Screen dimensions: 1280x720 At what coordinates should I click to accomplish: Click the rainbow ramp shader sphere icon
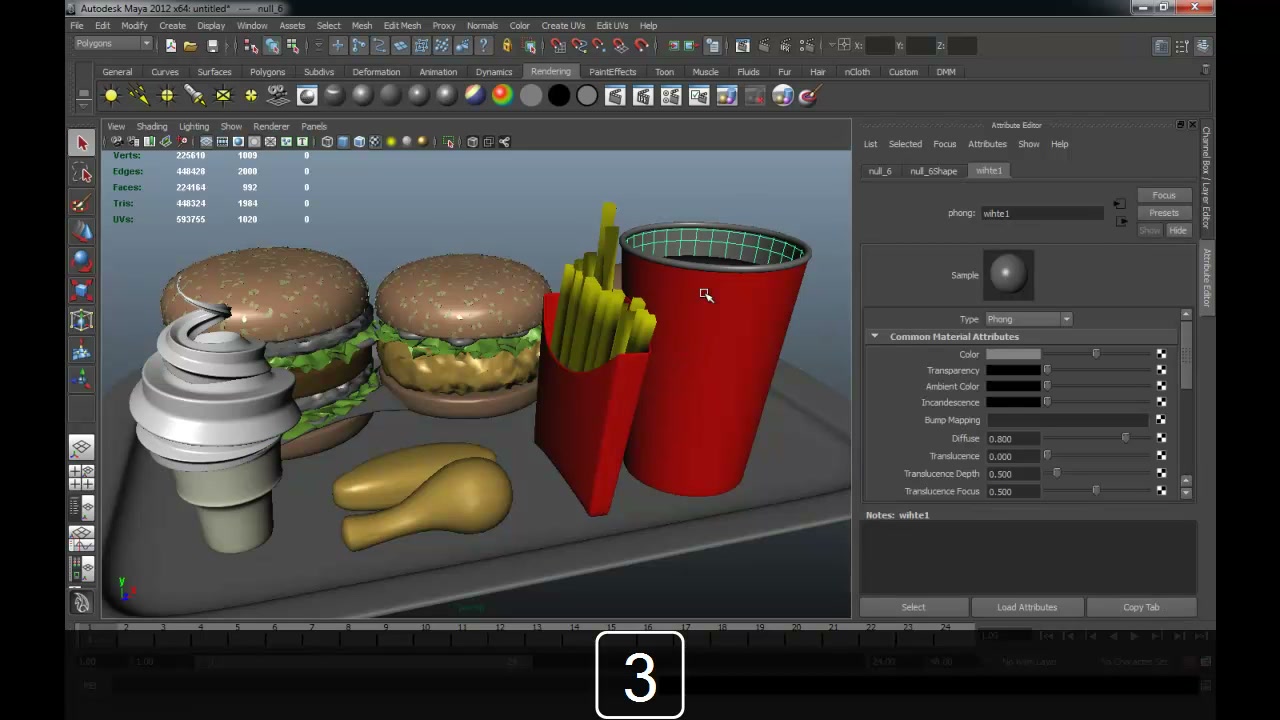click(503, 96)
